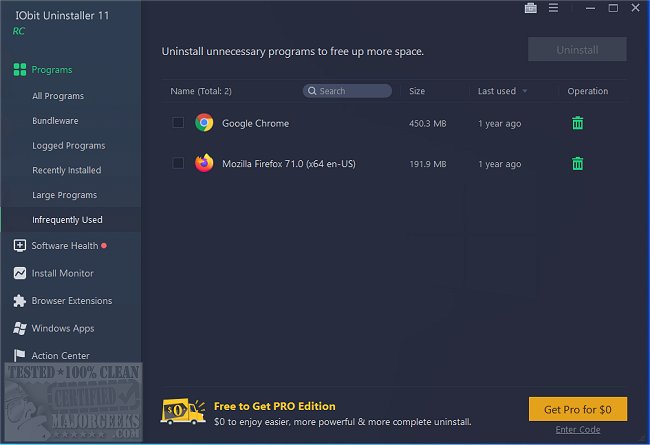Select the Mozilla Firefox 71.0 (x64 en-US) text
This screenshot has width=650, height=445.
pyautogui.click(x=289, y=164)
